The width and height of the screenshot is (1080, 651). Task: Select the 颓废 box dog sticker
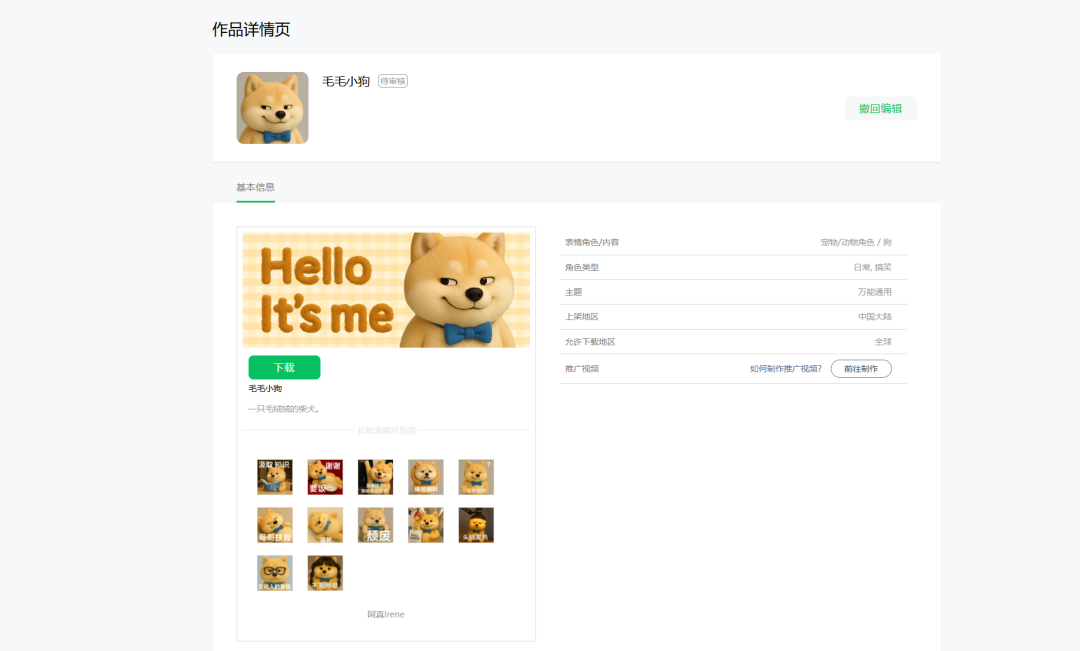(x=375, y=525)
